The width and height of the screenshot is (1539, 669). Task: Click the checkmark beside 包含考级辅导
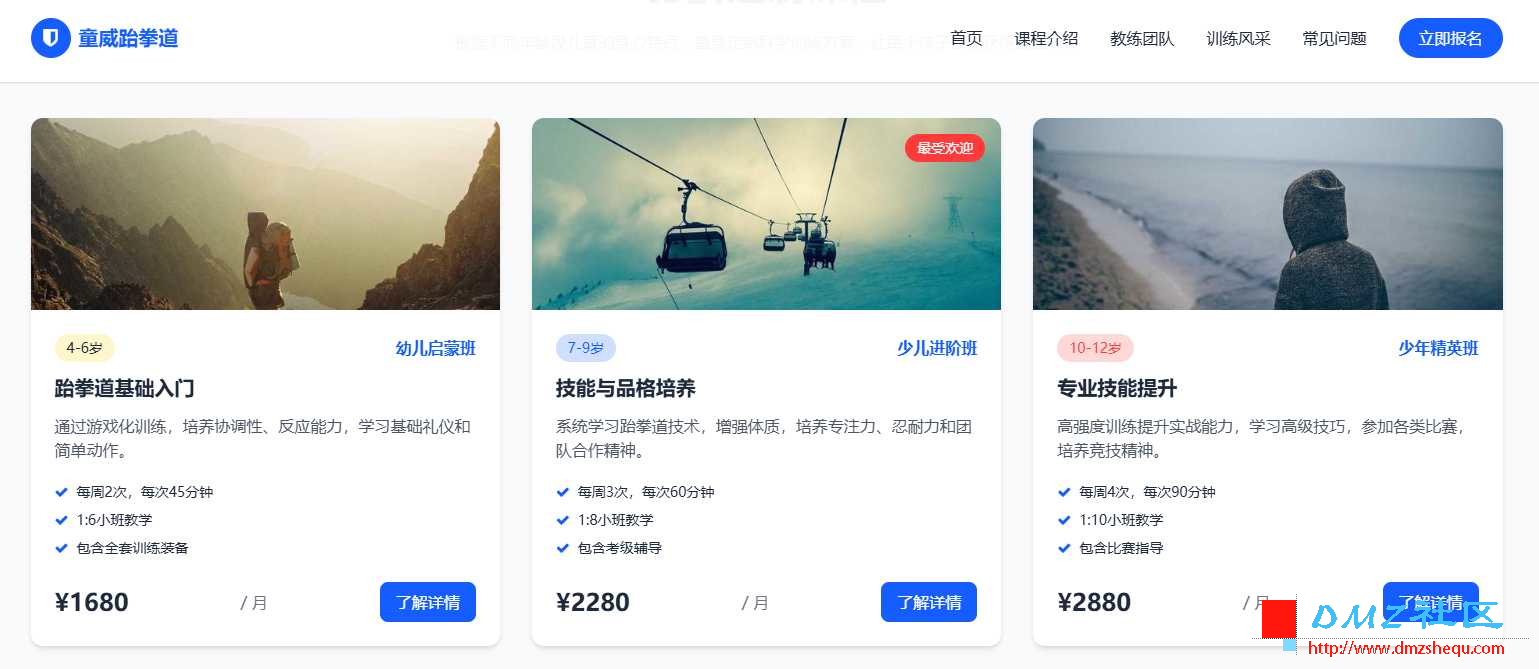click(x=562, y=548)
